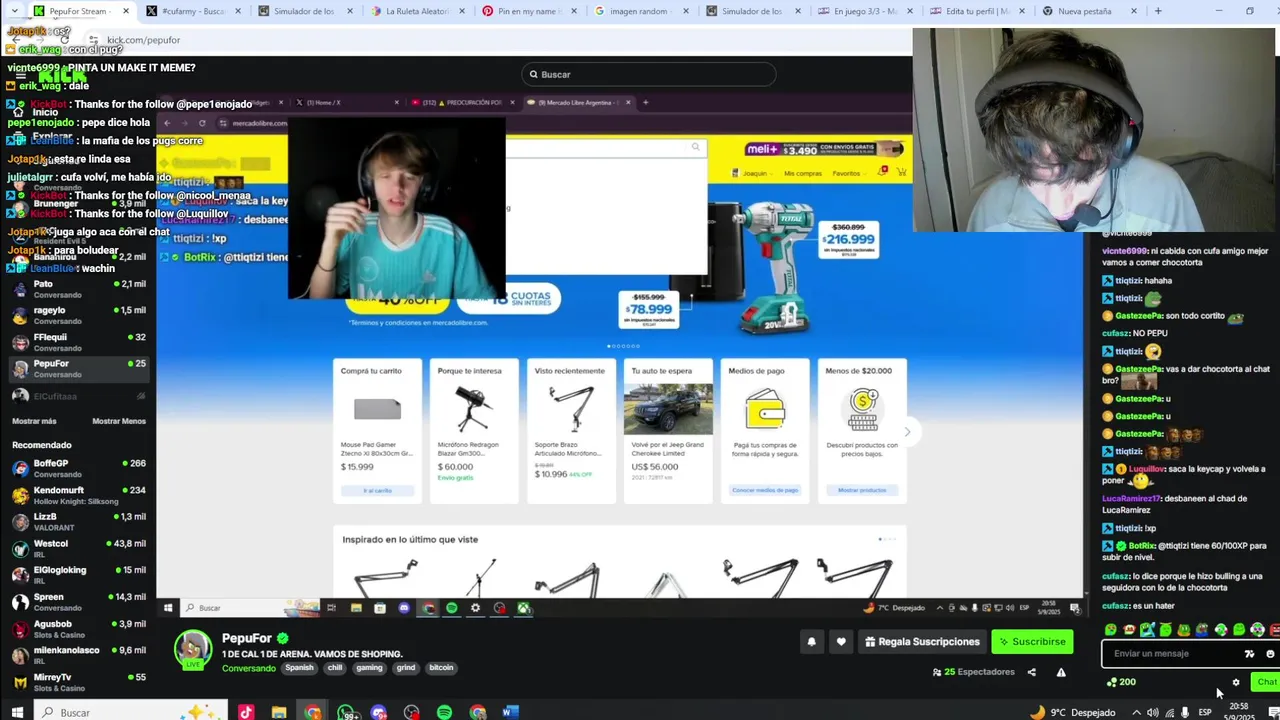
Task: Select the gaming stream tag
Action: (x=369, y=668)
